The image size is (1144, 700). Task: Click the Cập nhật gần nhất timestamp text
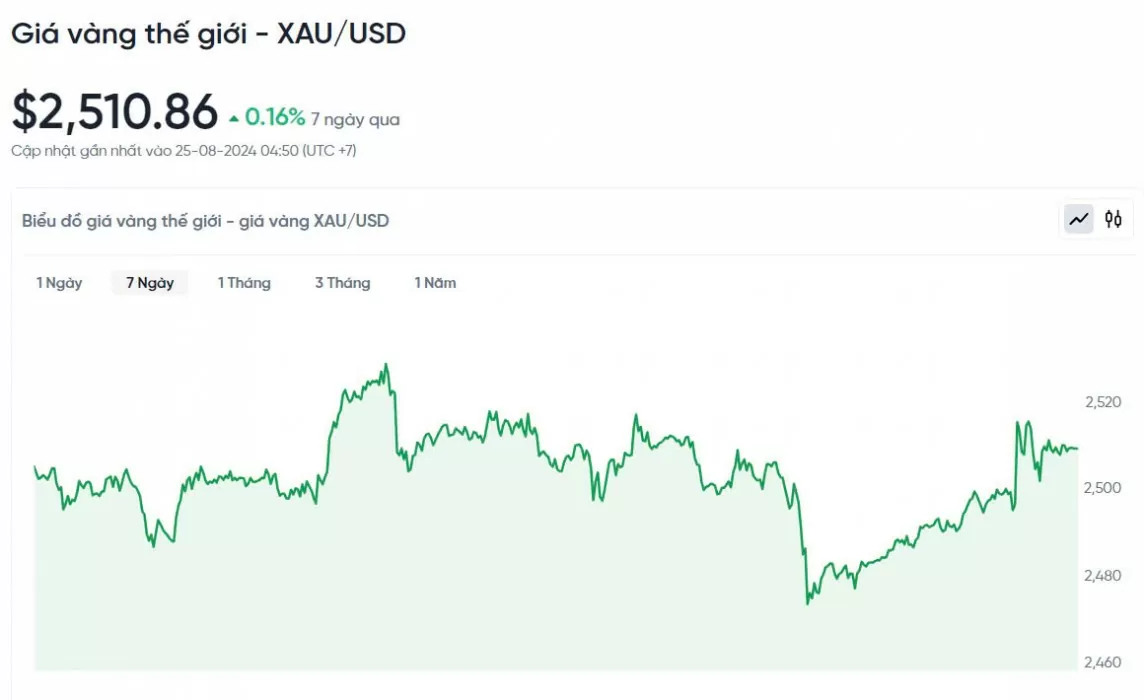[184, 151]
